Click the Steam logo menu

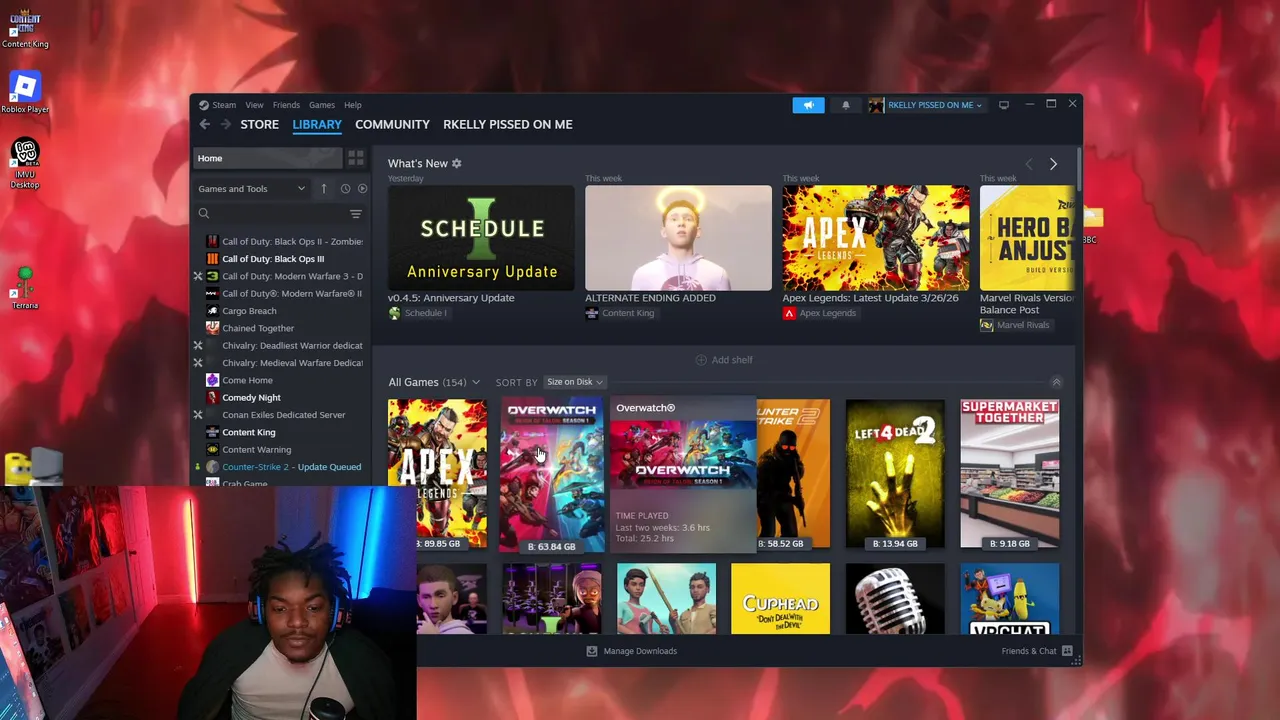(217, 105)
